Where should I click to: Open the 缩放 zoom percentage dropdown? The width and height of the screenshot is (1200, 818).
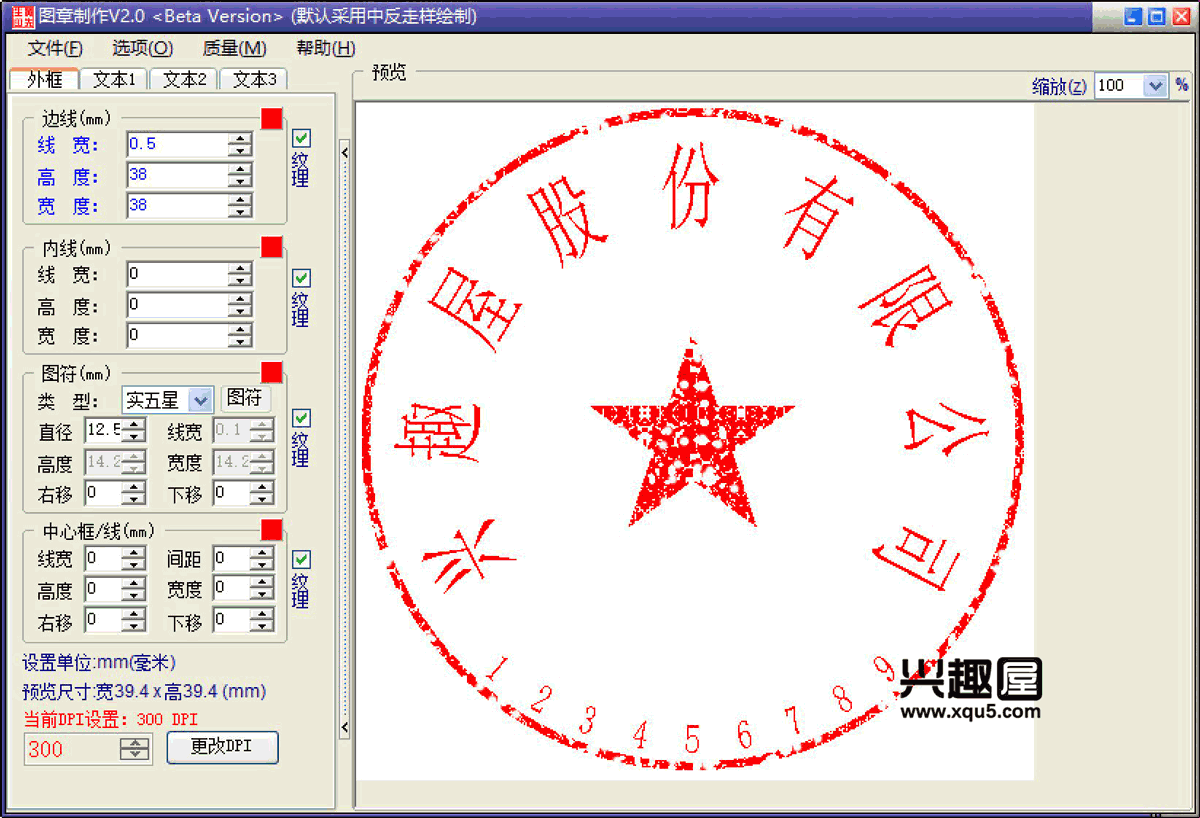pyautogui.click(x=1131, y=86)
